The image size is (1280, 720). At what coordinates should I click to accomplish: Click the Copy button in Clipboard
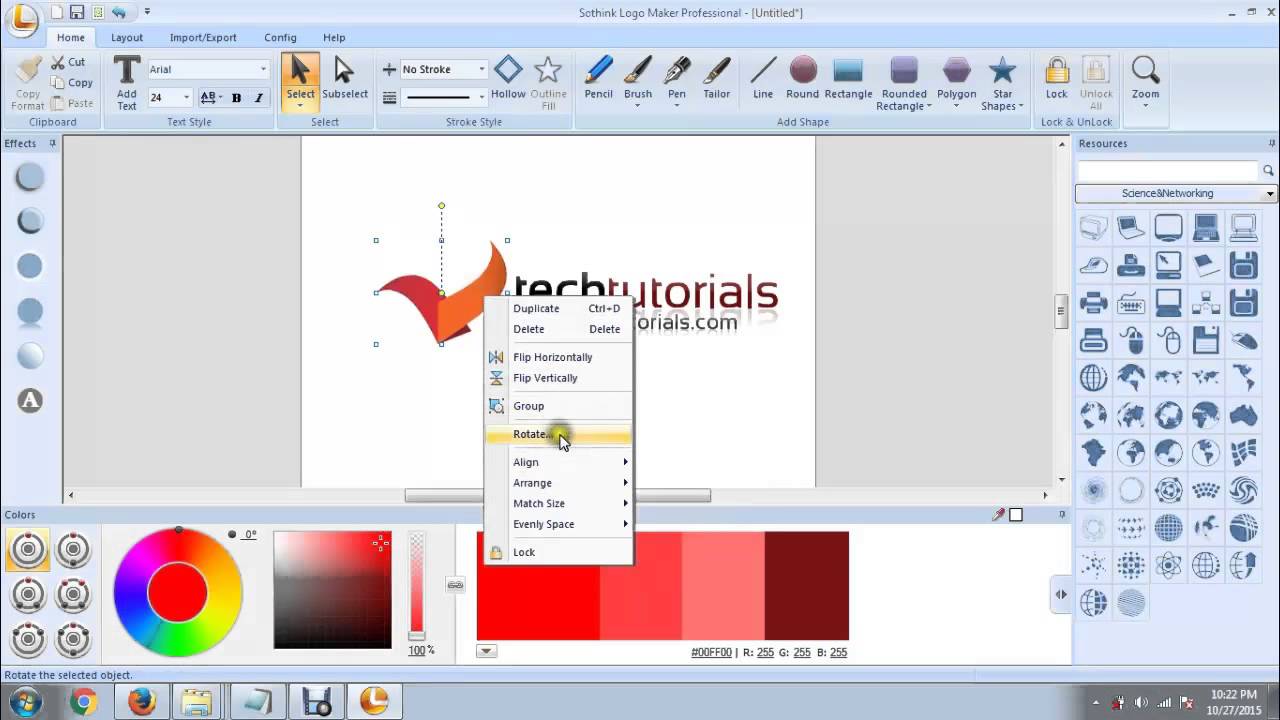(71, 83)
